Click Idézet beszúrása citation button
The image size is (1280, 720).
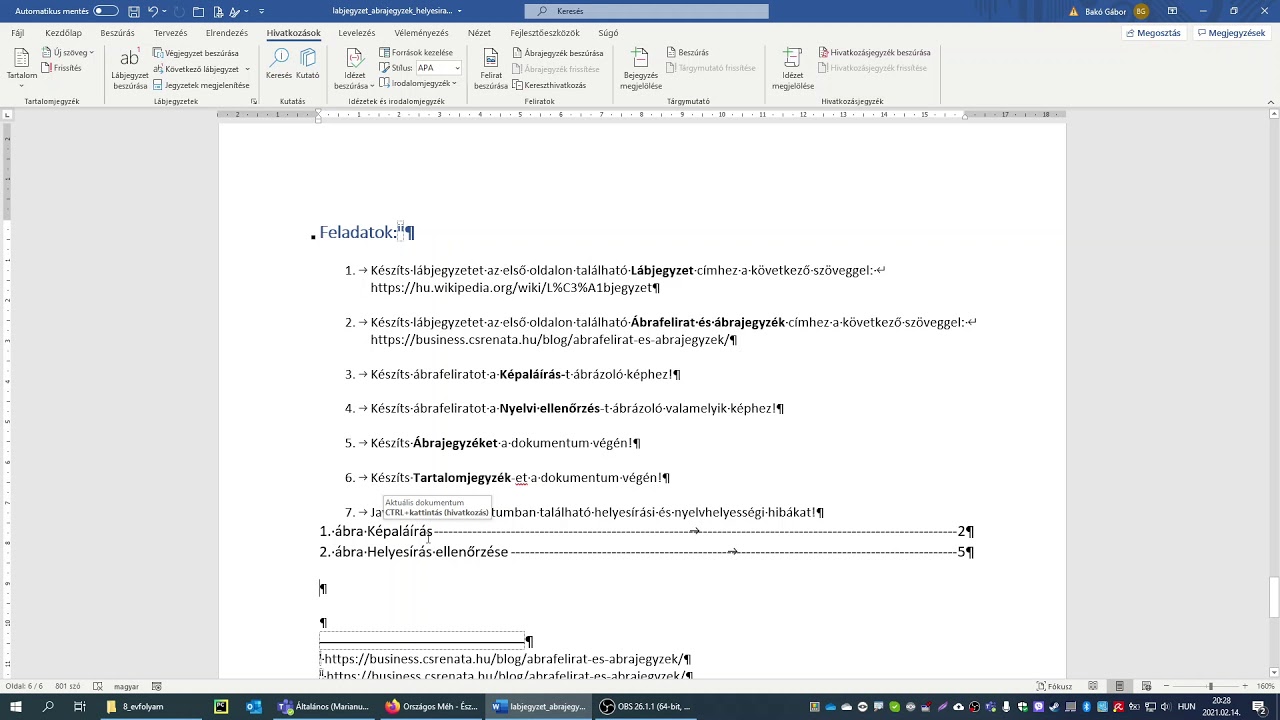[x=354, y=69]
